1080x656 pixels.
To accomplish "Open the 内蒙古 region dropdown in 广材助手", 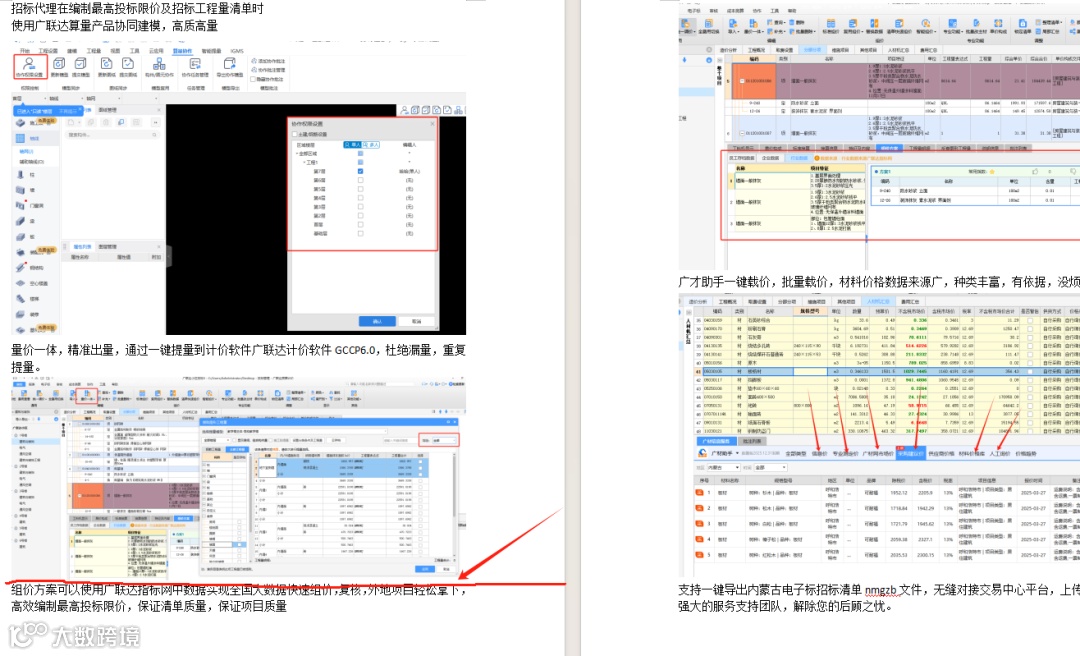I will point(724,467).
